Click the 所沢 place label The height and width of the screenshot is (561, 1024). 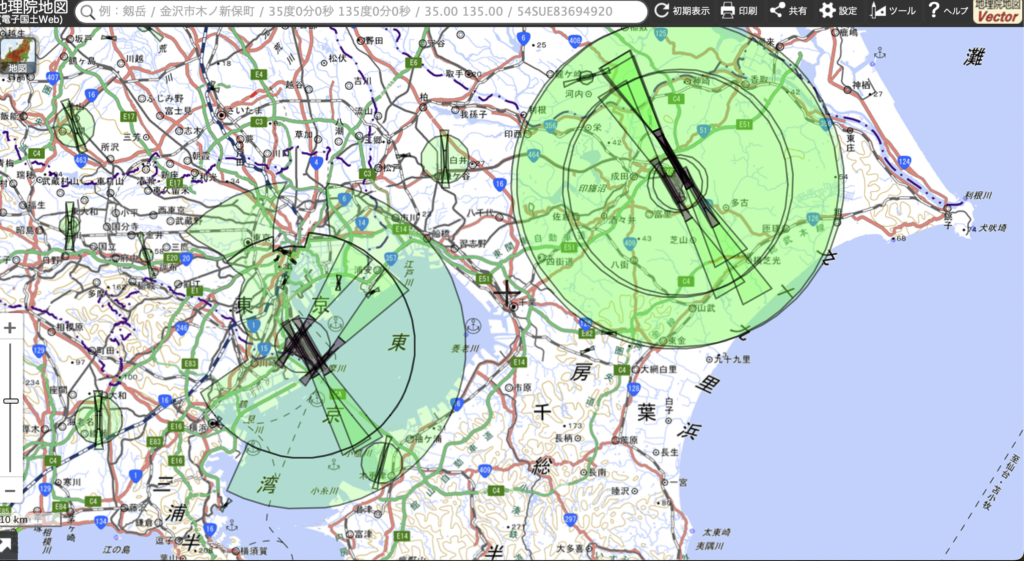point(110,148)
